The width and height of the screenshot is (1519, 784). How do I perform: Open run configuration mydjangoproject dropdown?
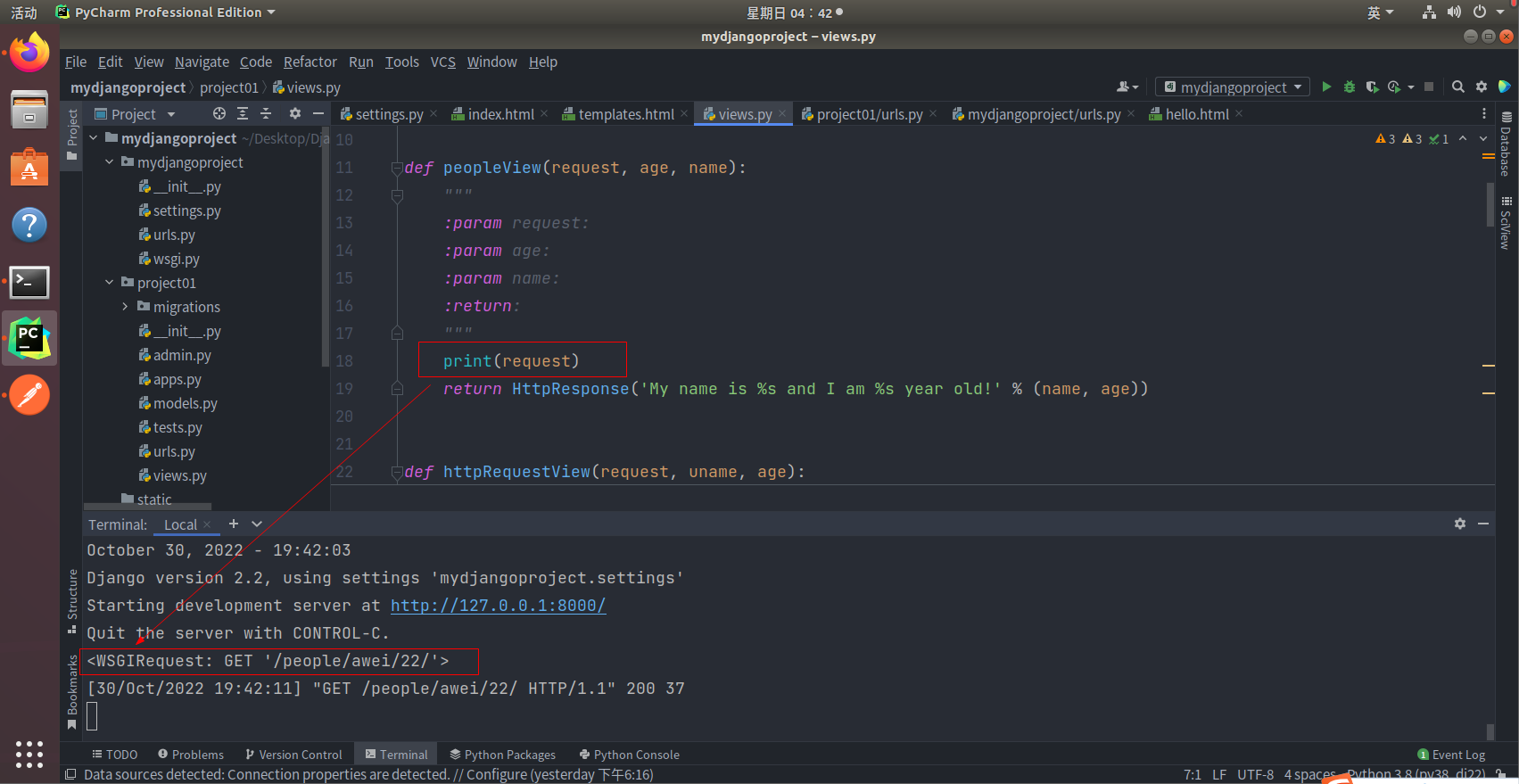click(x=1234, y=87)
